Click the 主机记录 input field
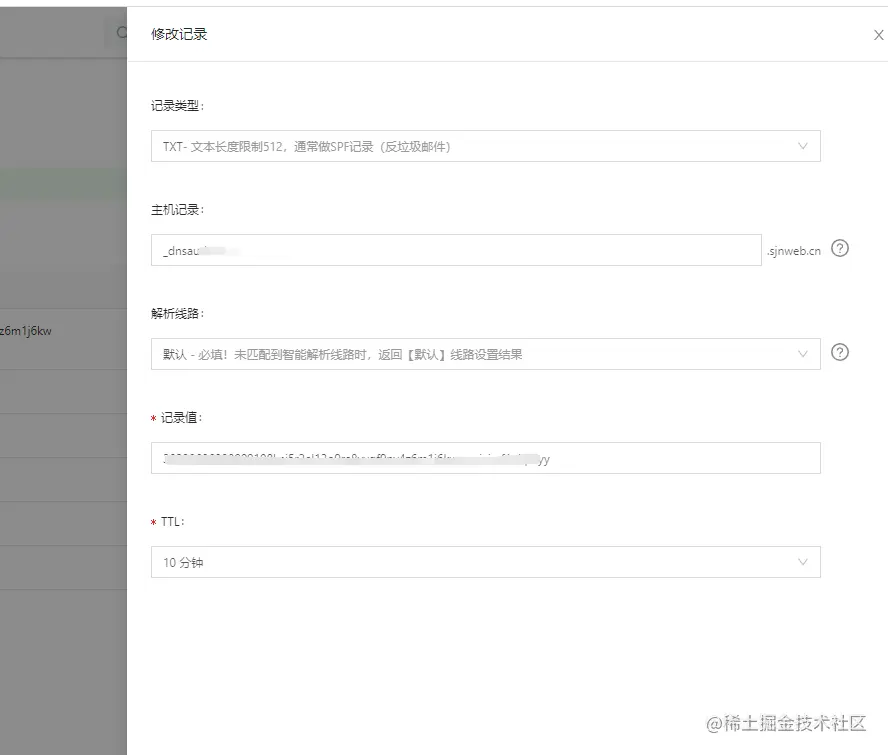 (x=456, y=250)
